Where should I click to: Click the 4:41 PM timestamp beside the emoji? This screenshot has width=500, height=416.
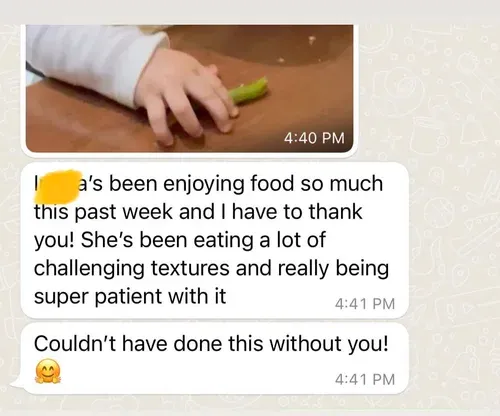[365, 379]
